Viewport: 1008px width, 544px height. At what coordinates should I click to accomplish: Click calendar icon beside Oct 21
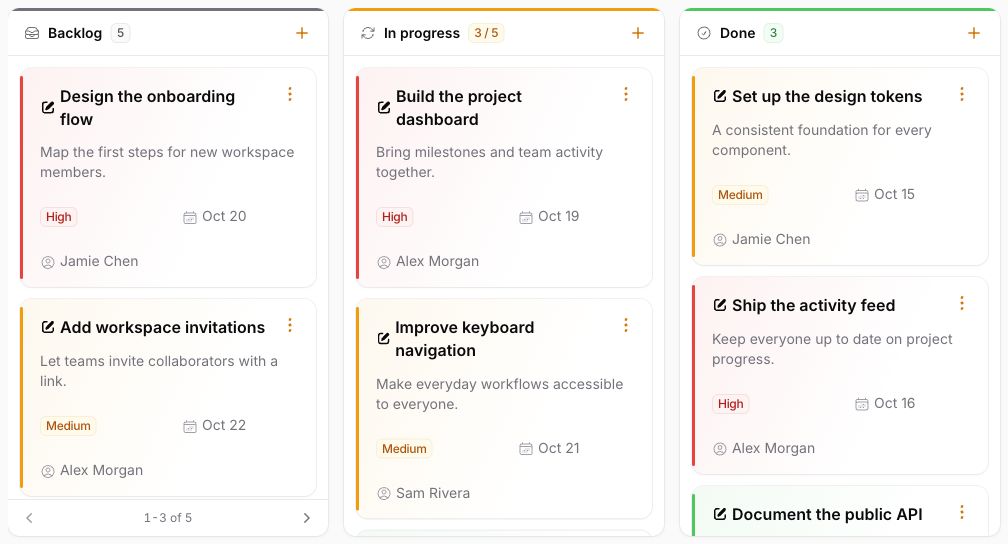[x=526, y=449]
